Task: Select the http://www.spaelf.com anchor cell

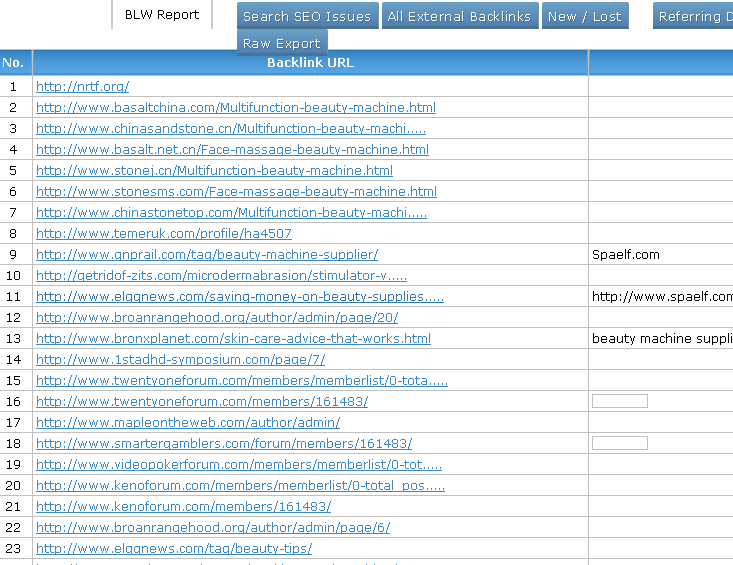Action: coord(662,297)
